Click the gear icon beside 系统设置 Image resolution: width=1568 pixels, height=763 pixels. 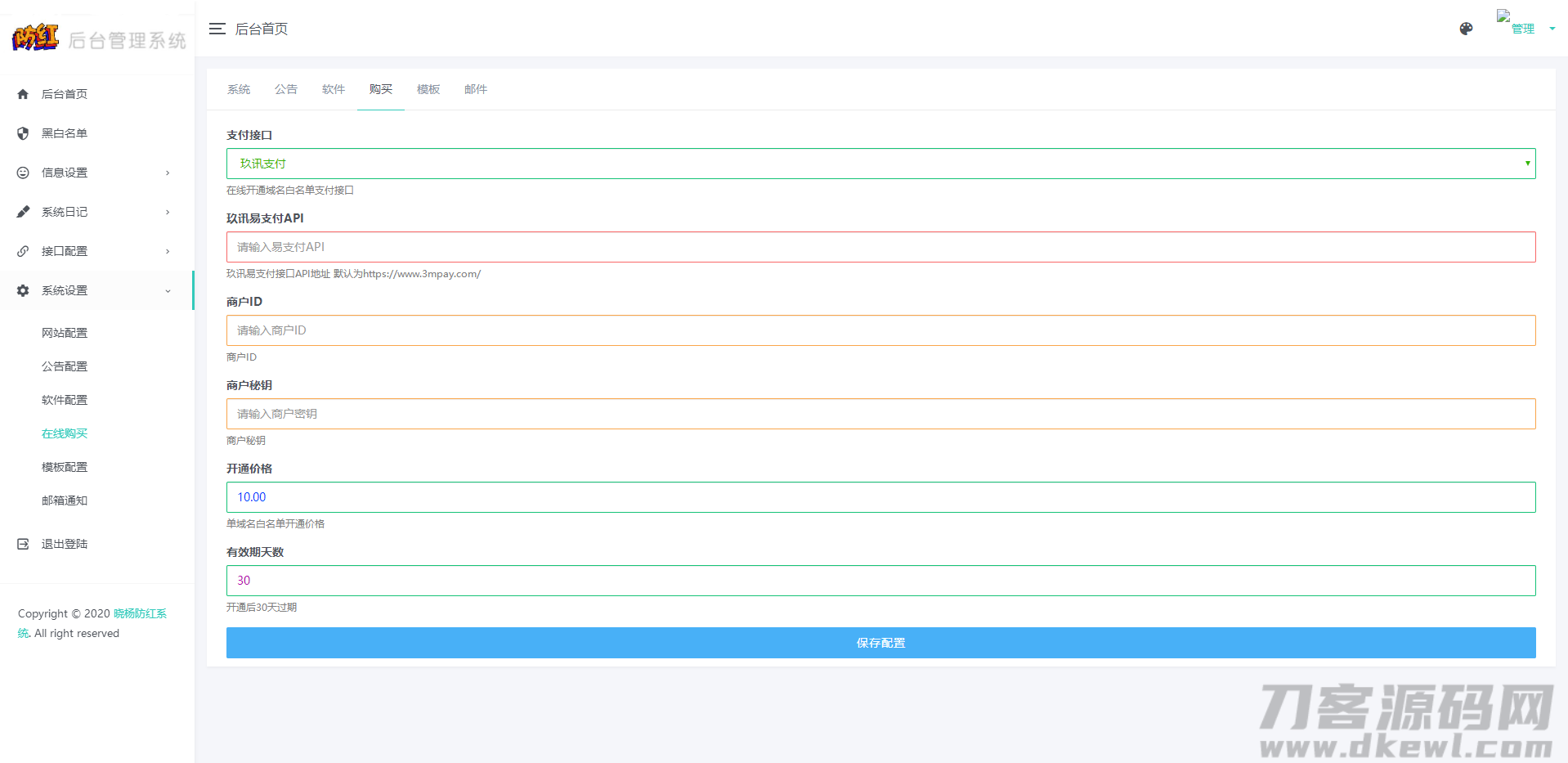point(23,290)
